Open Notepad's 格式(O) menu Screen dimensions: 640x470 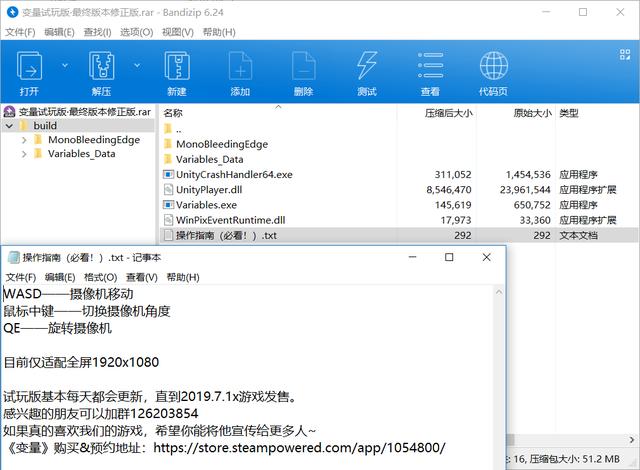click(x=101, y=277)
